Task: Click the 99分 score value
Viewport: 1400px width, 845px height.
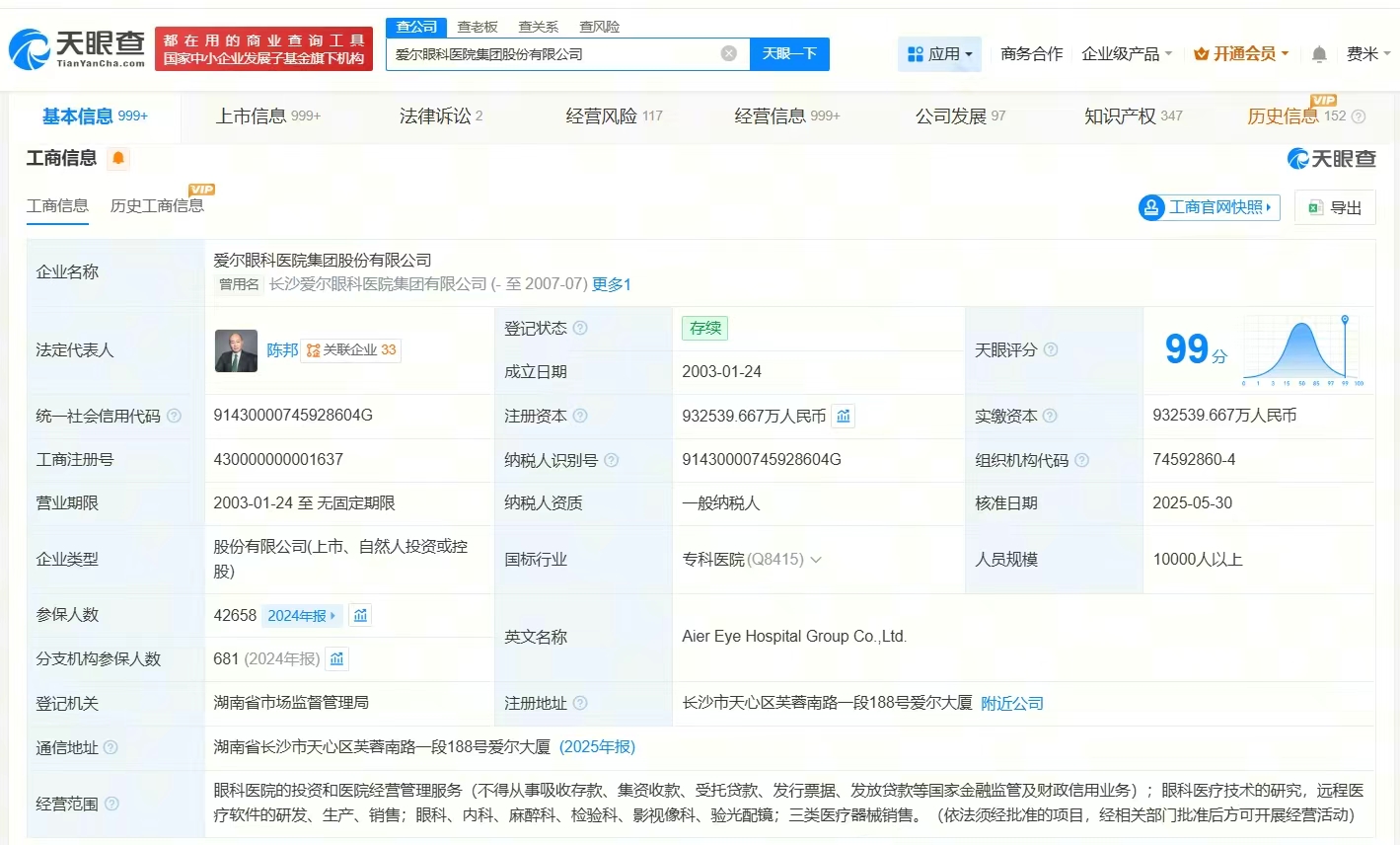Action: click(x=1196, y=349)
